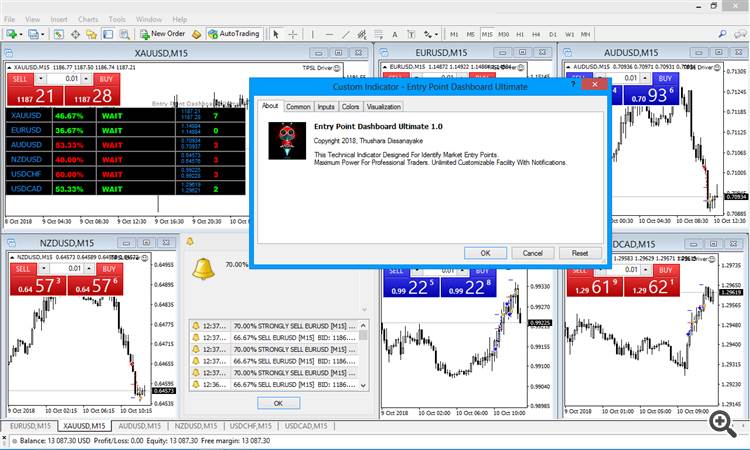Viewport: 750px width, 450px height.
Task: Click SELL on the XAUUSD panel
Action: tap(20, 79)
